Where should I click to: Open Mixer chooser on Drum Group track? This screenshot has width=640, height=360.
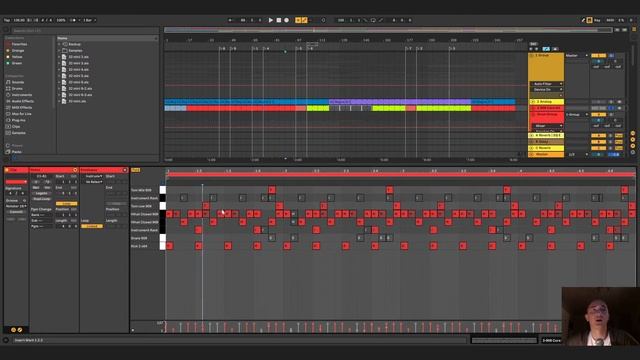(x=547, y=126)
